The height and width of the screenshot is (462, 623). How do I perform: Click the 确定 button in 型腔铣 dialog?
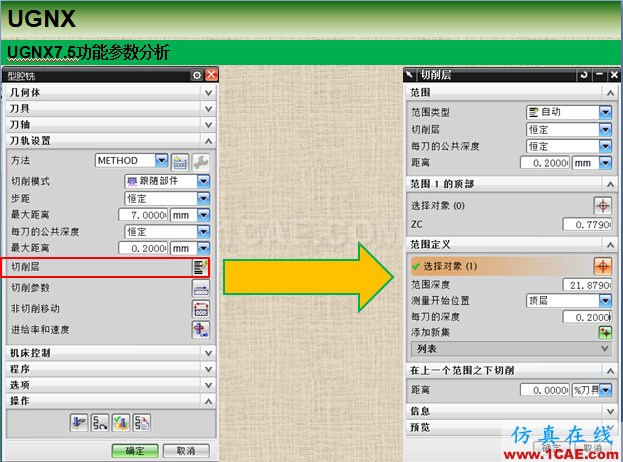pyautogui.click(x=135, y=451)
